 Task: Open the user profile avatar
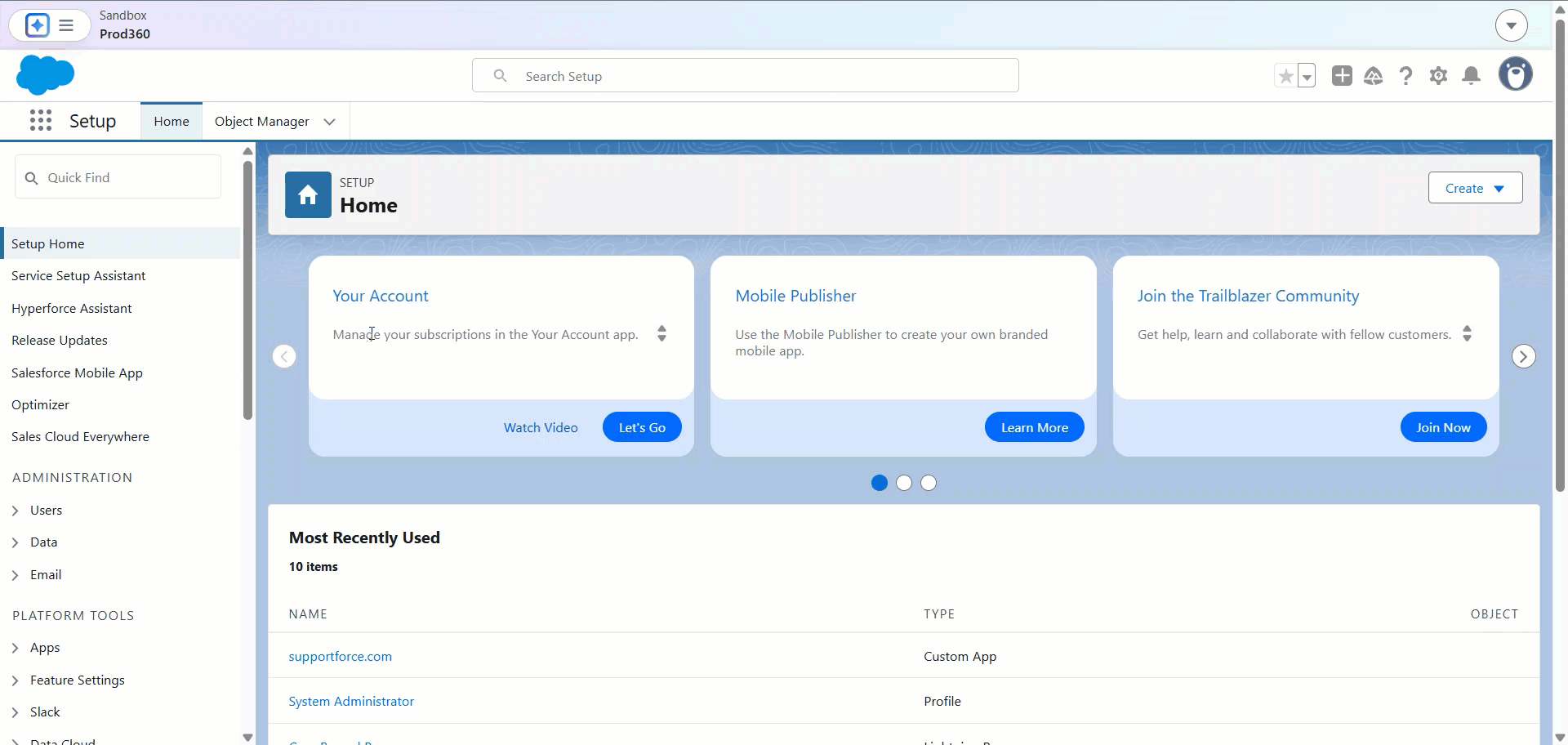click(x=1516, y=74)
